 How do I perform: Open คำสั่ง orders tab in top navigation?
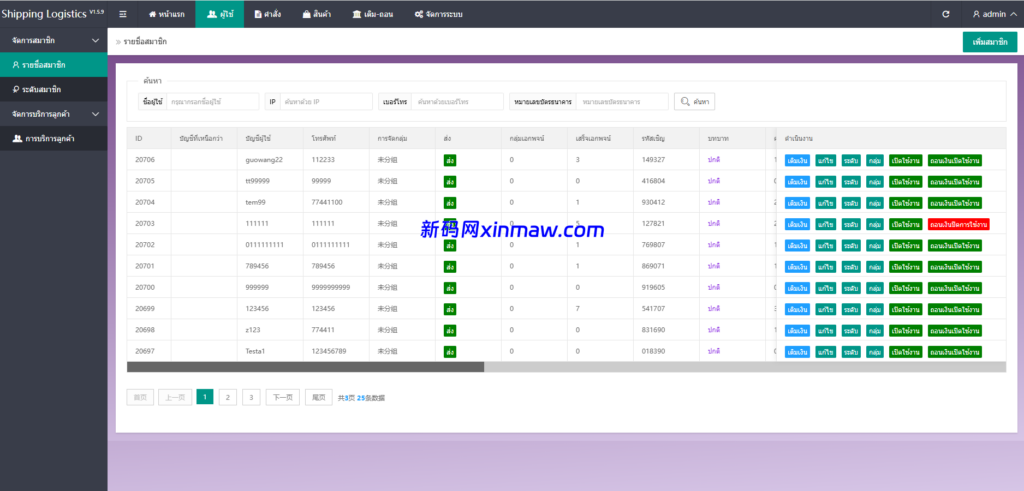click(x=267, y=14)
